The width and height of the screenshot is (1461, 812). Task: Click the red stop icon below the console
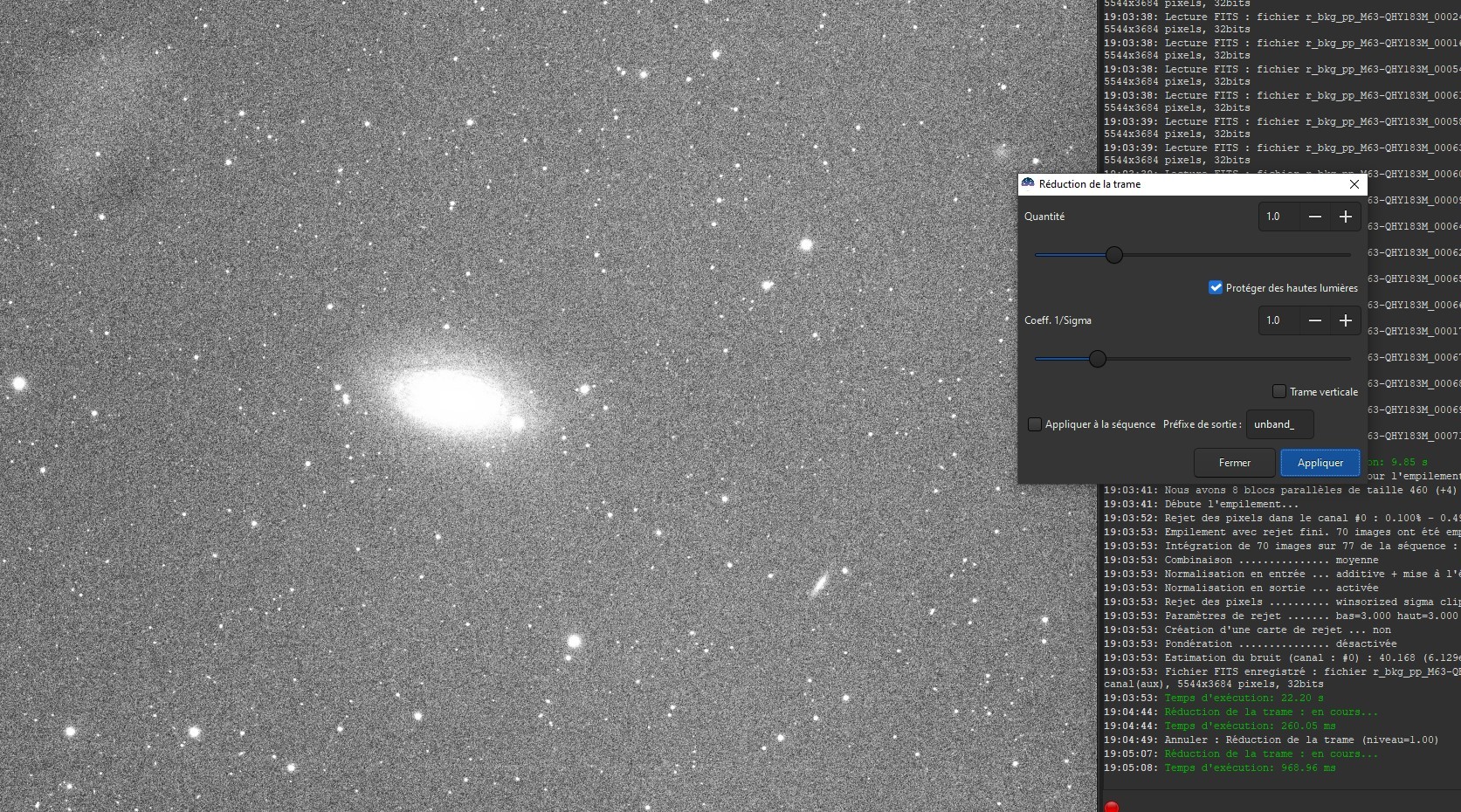(x=1112, y=807)
